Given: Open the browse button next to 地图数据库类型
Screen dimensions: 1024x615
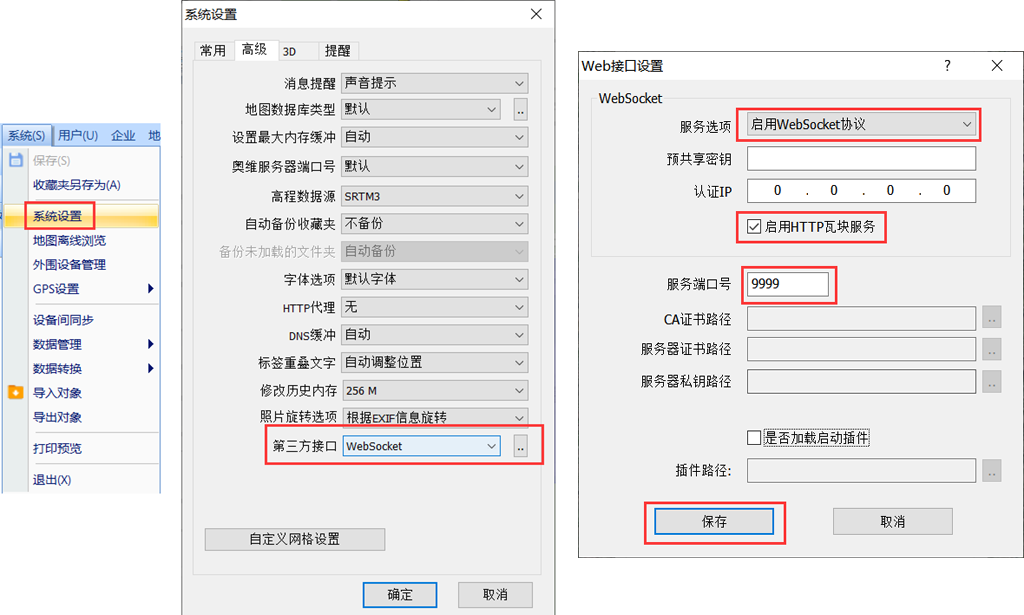Looking at the screenshot, I should 520,110.
